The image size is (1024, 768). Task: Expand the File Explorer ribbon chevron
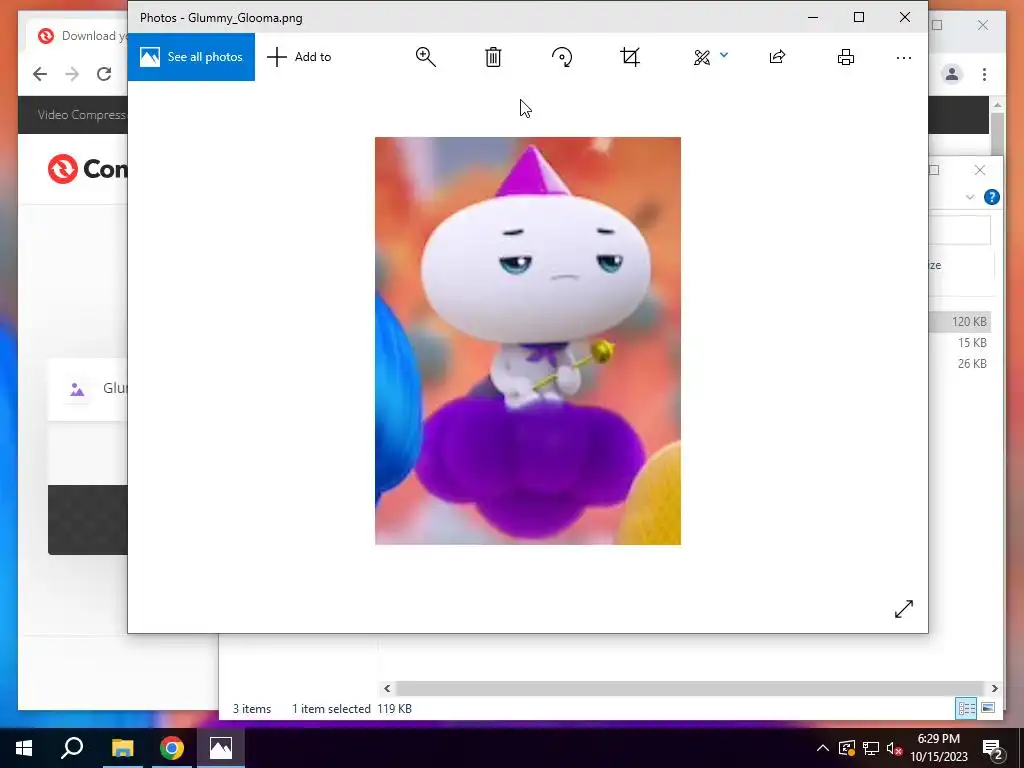tap(970, 197)
